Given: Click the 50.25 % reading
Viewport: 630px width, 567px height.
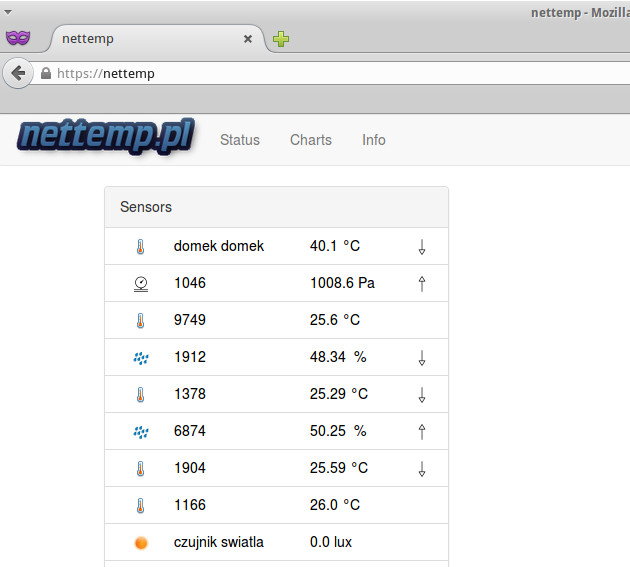Looking at the screenshot, I should (338, 431).
